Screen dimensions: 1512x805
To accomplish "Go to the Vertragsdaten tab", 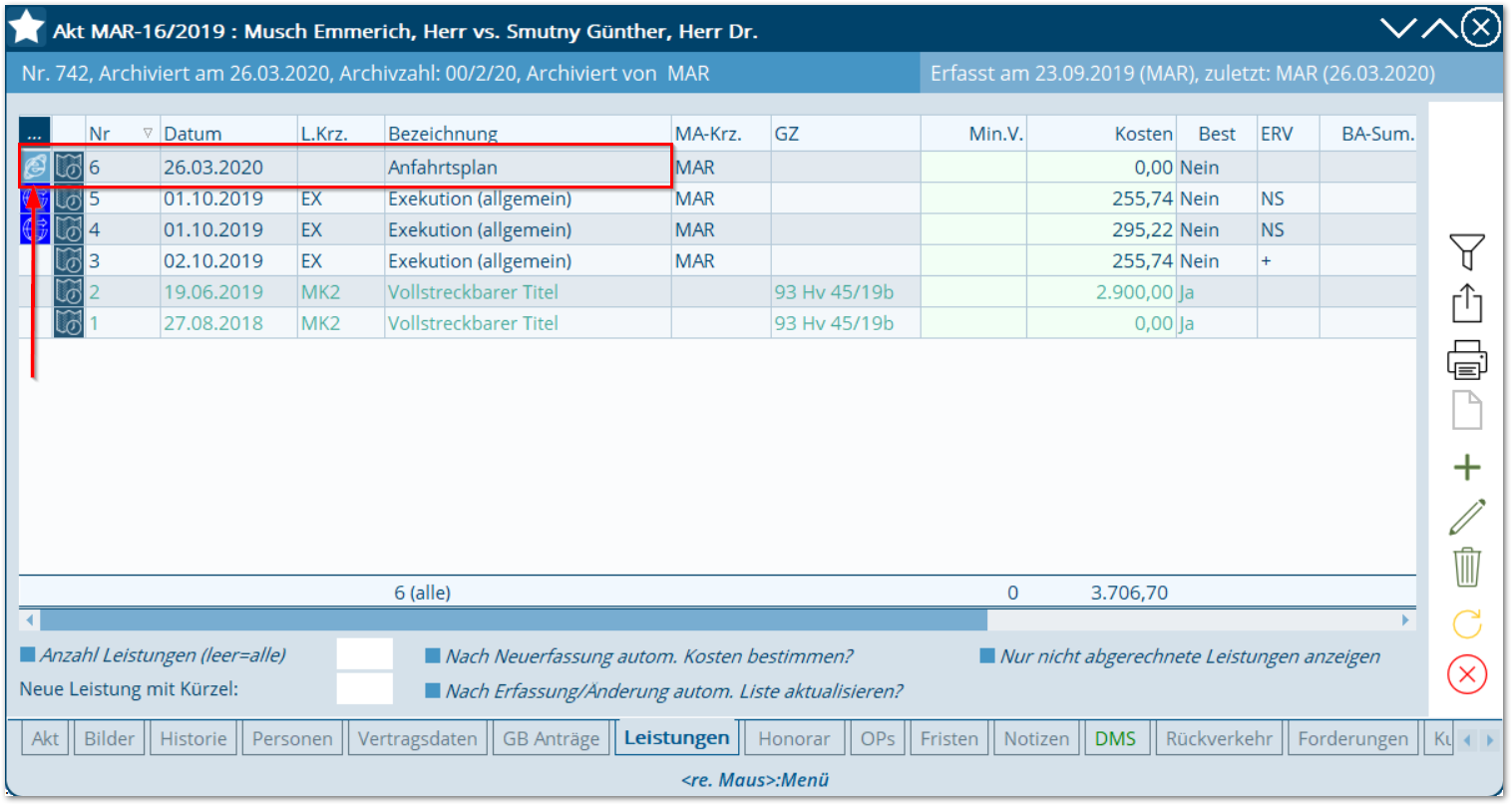I will 417,739.
